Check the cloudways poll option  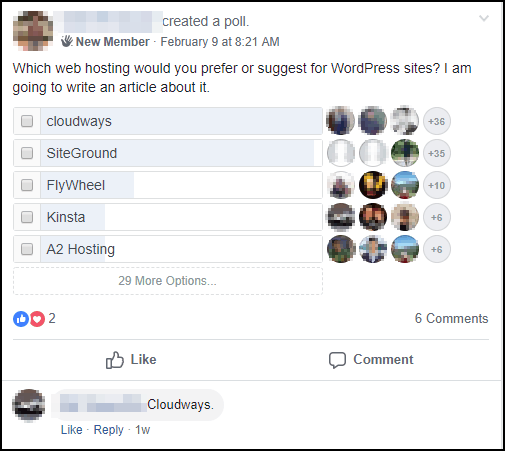click(27, 121)
